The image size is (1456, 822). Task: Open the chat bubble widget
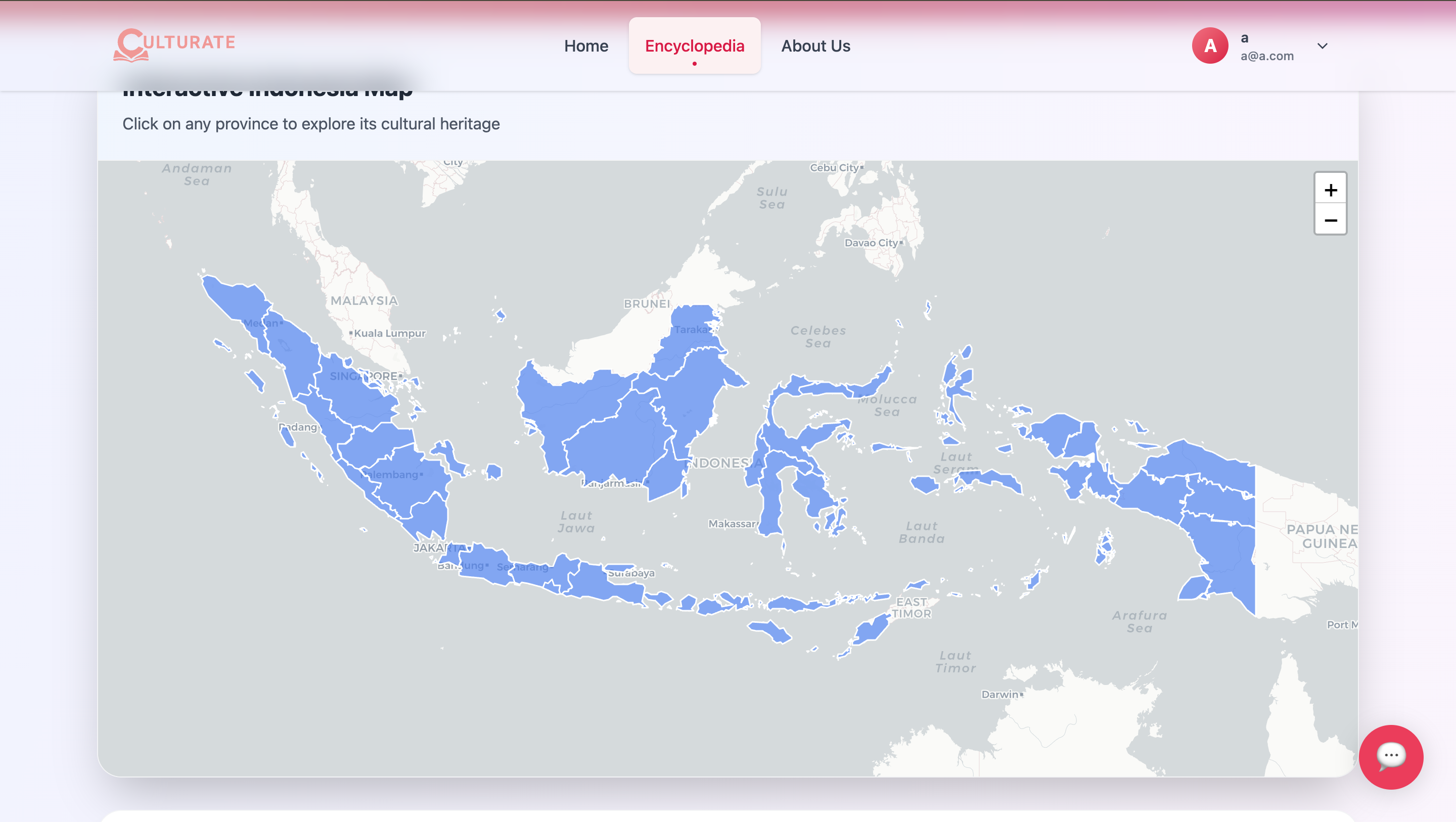click(x=1390, y=756)
